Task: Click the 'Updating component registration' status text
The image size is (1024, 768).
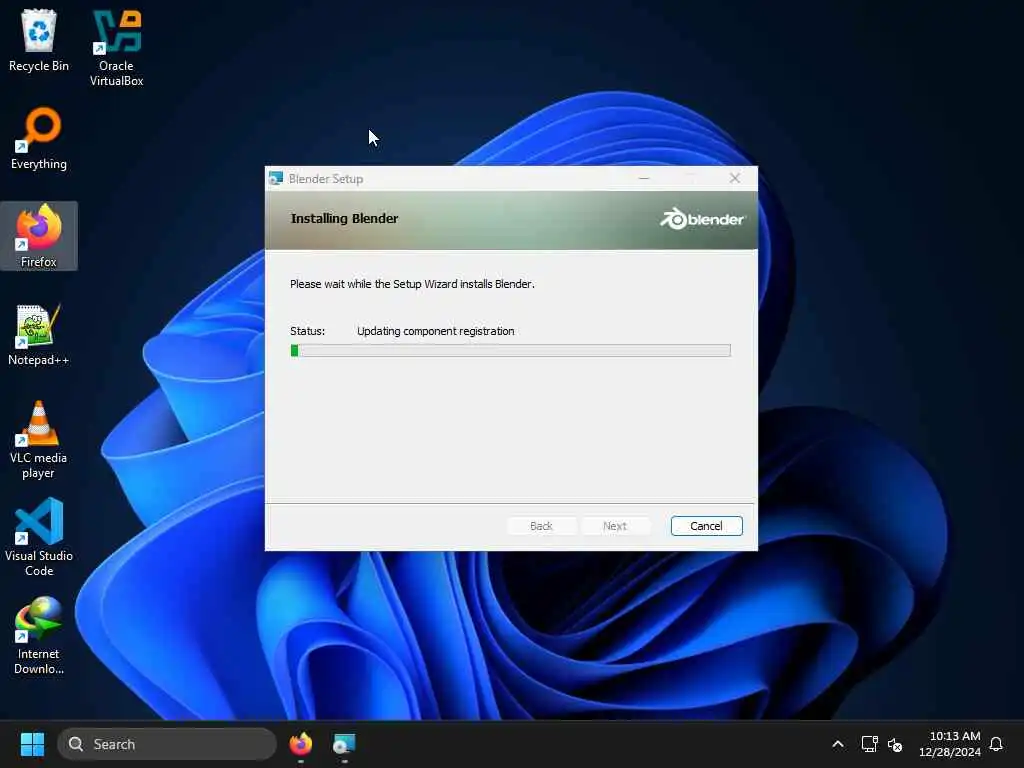Action: point(436,331)
